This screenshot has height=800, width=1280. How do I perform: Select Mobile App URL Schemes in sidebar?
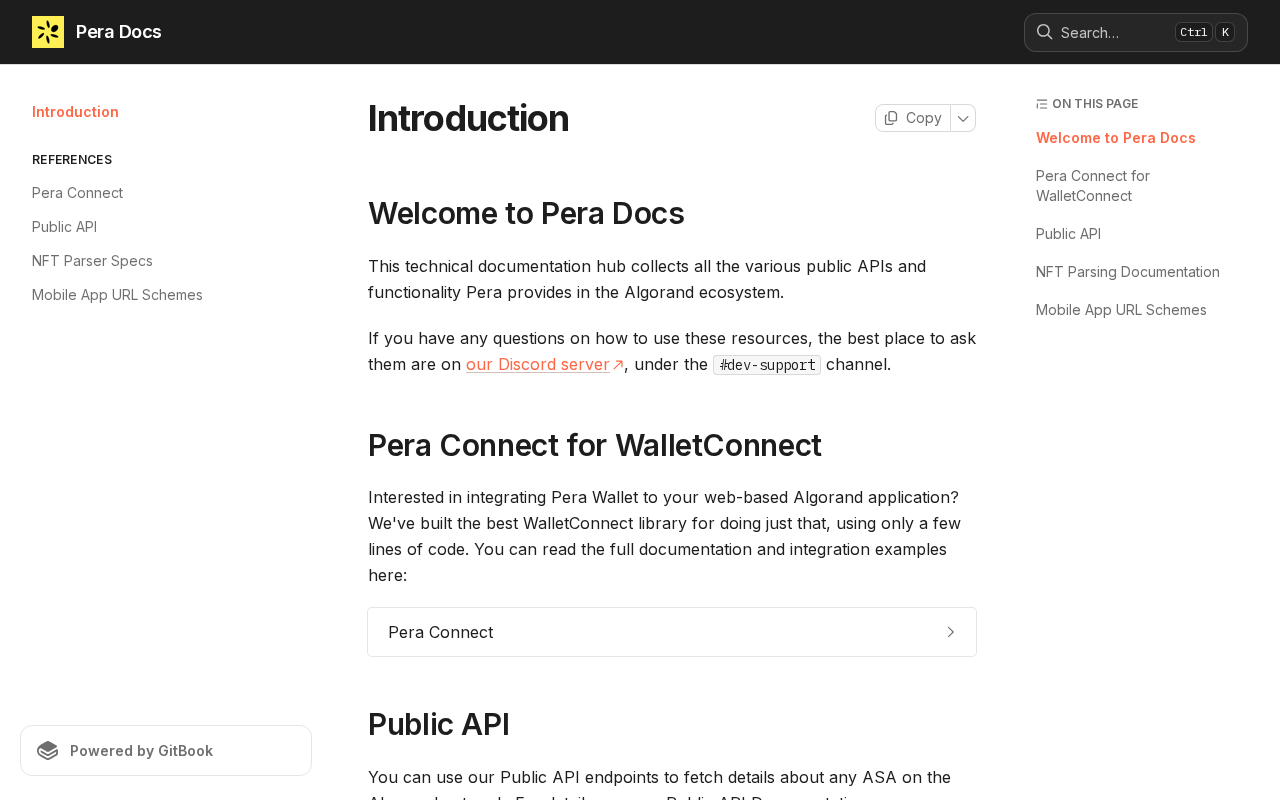(117, 295)
